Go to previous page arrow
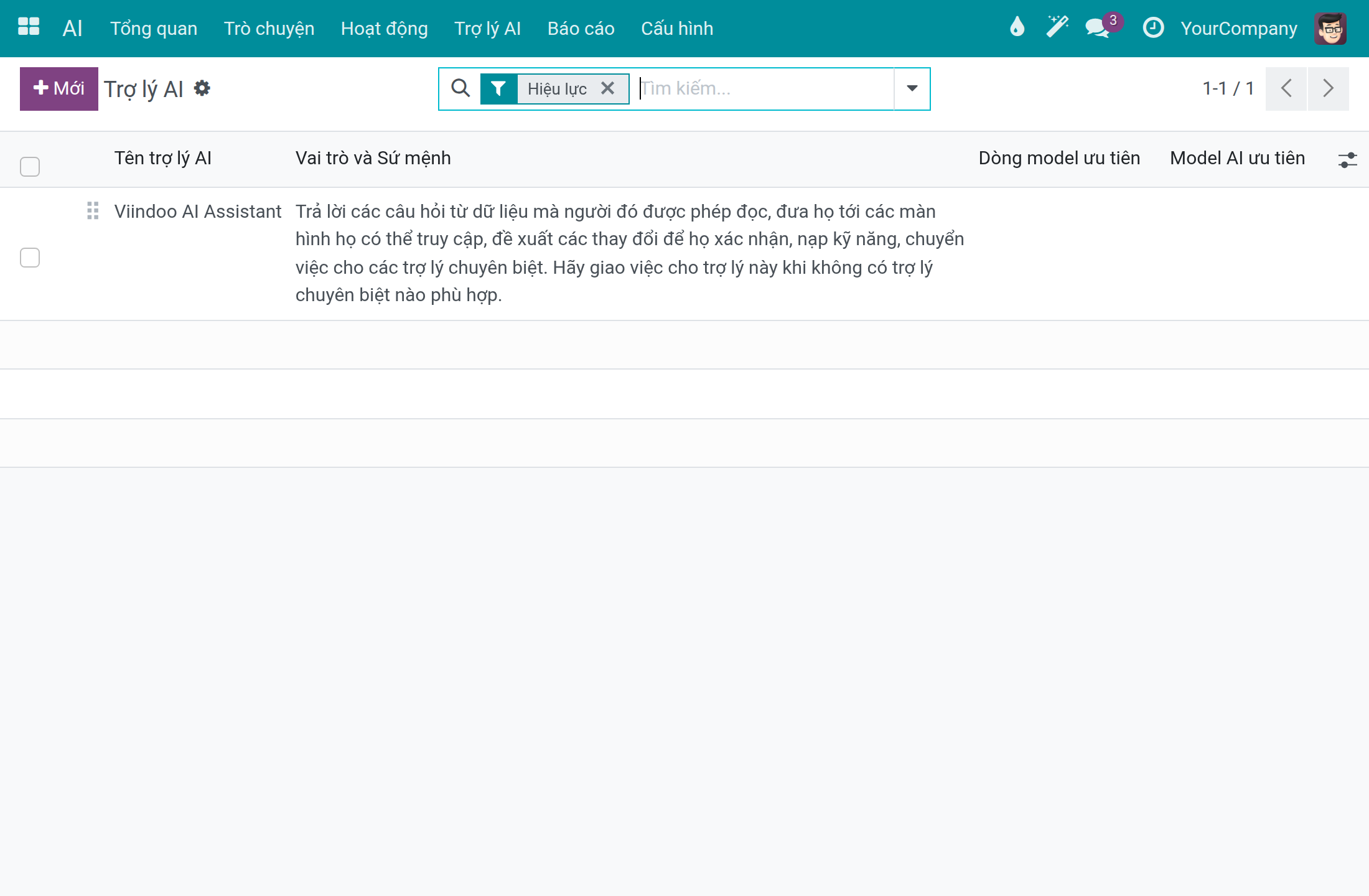The image size is (1369, 896). (1286, 88)
